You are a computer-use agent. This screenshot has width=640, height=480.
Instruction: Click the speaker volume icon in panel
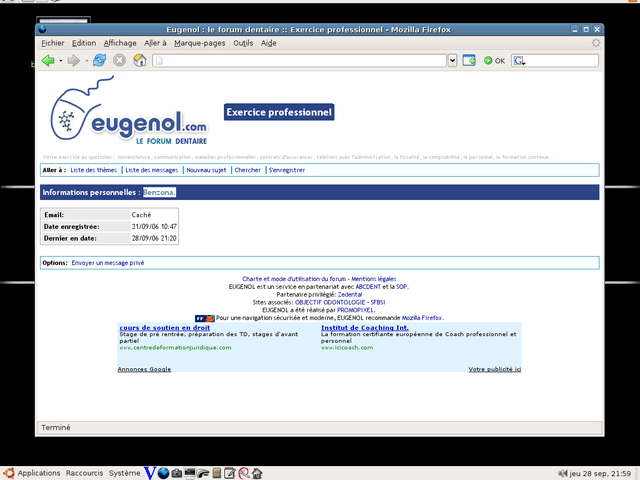563,473
